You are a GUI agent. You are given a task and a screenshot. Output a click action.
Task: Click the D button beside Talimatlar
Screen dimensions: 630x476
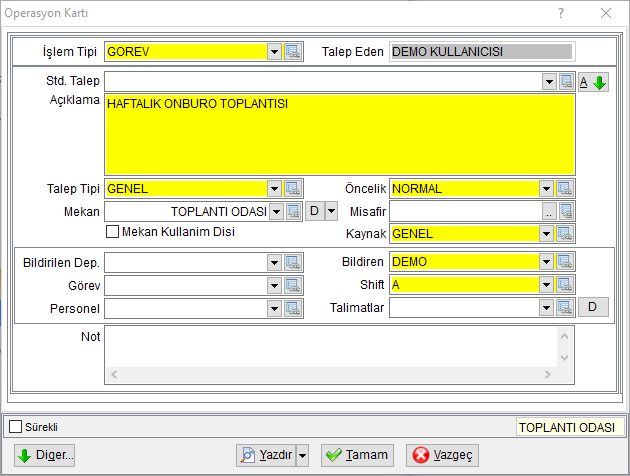click(x=593, y=307)
